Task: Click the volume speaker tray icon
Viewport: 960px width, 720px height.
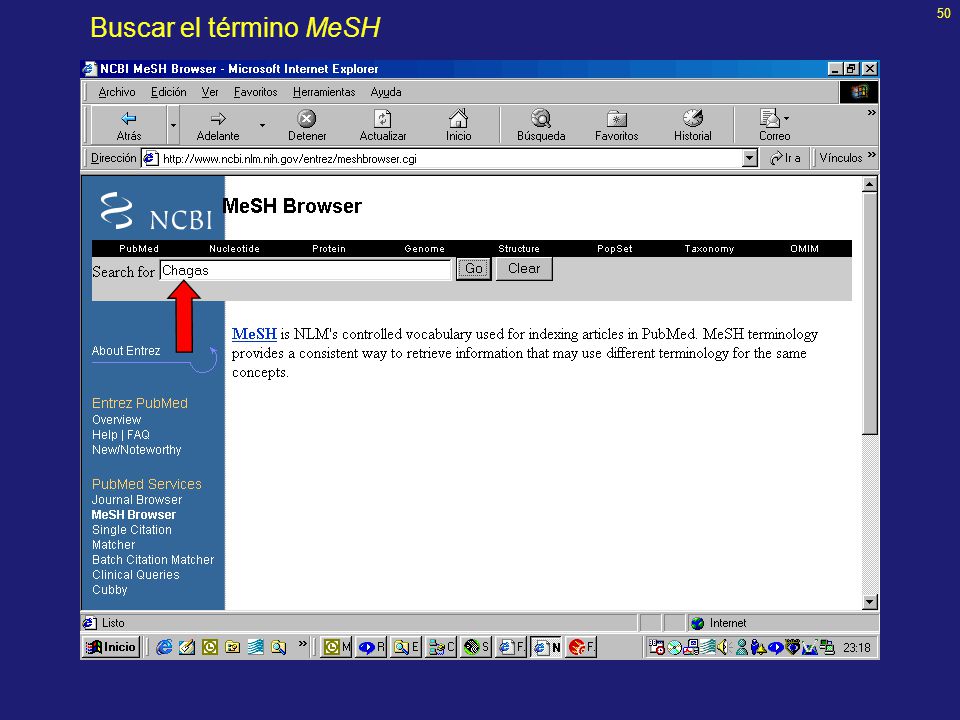Action: (x=724, y=647)
